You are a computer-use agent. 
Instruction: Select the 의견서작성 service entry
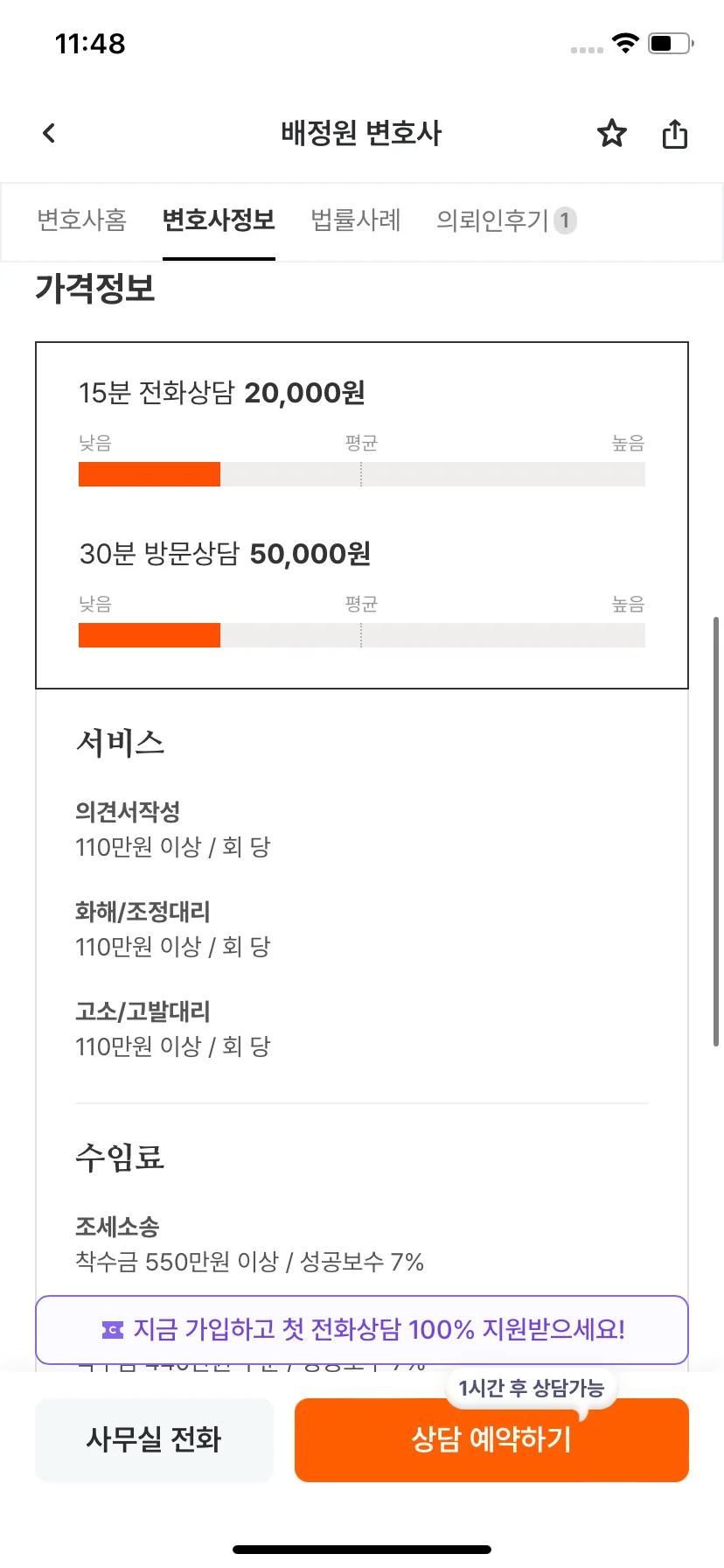pos(173,829)
